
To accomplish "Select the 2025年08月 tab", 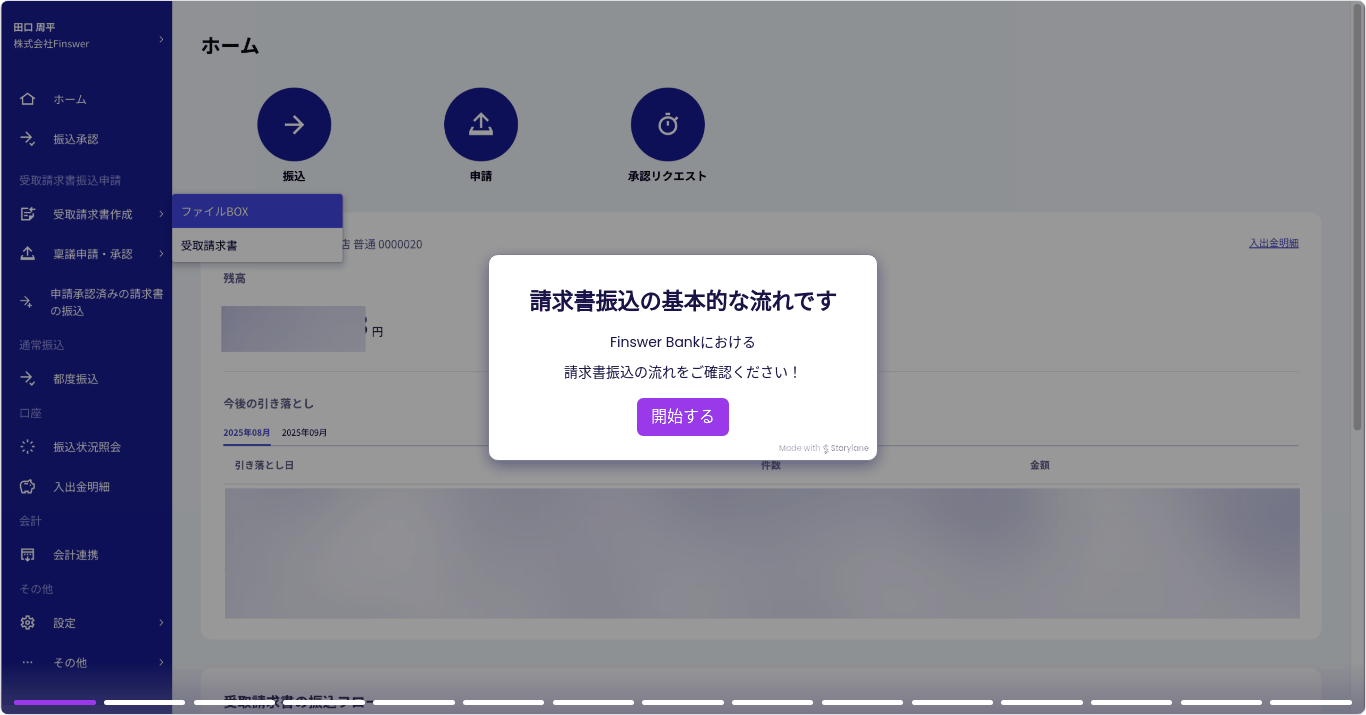I will 247,433.
